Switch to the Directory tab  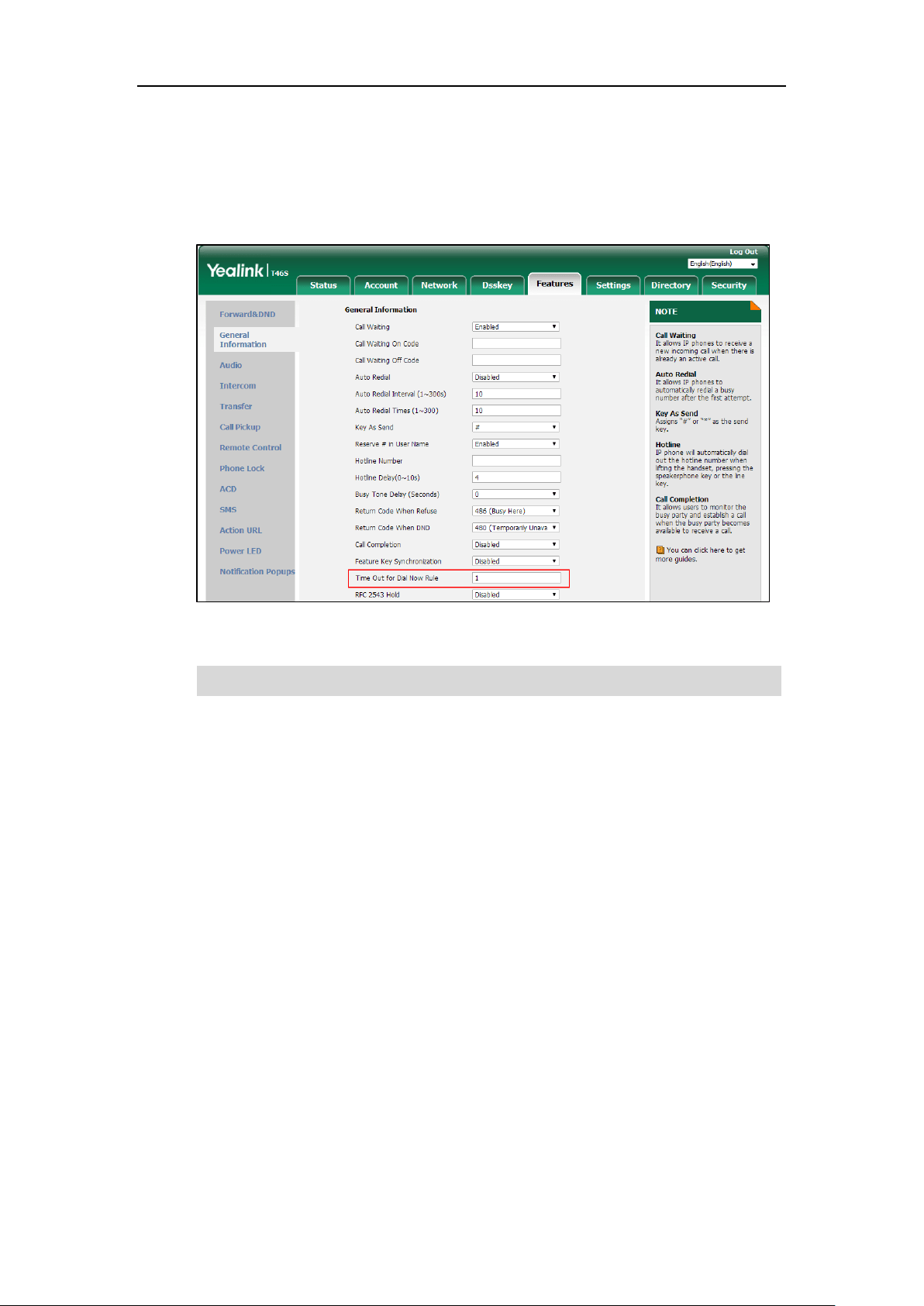coord(671,285)
